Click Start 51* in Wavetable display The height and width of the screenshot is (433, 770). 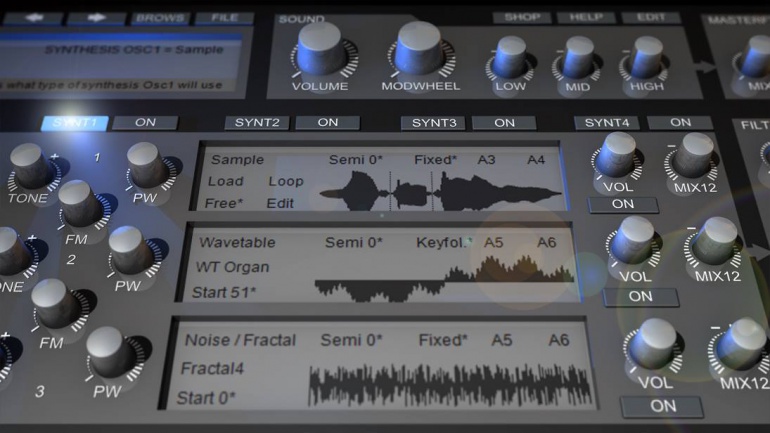224,293
